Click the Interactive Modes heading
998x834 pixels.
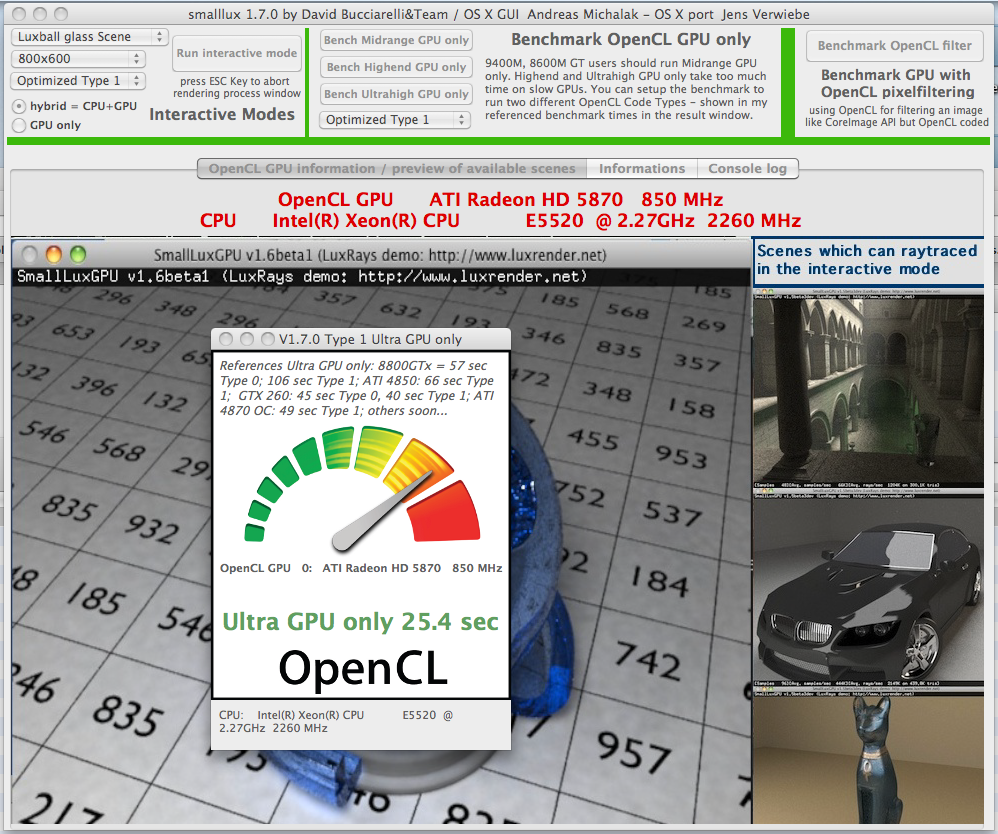[222, 115]
